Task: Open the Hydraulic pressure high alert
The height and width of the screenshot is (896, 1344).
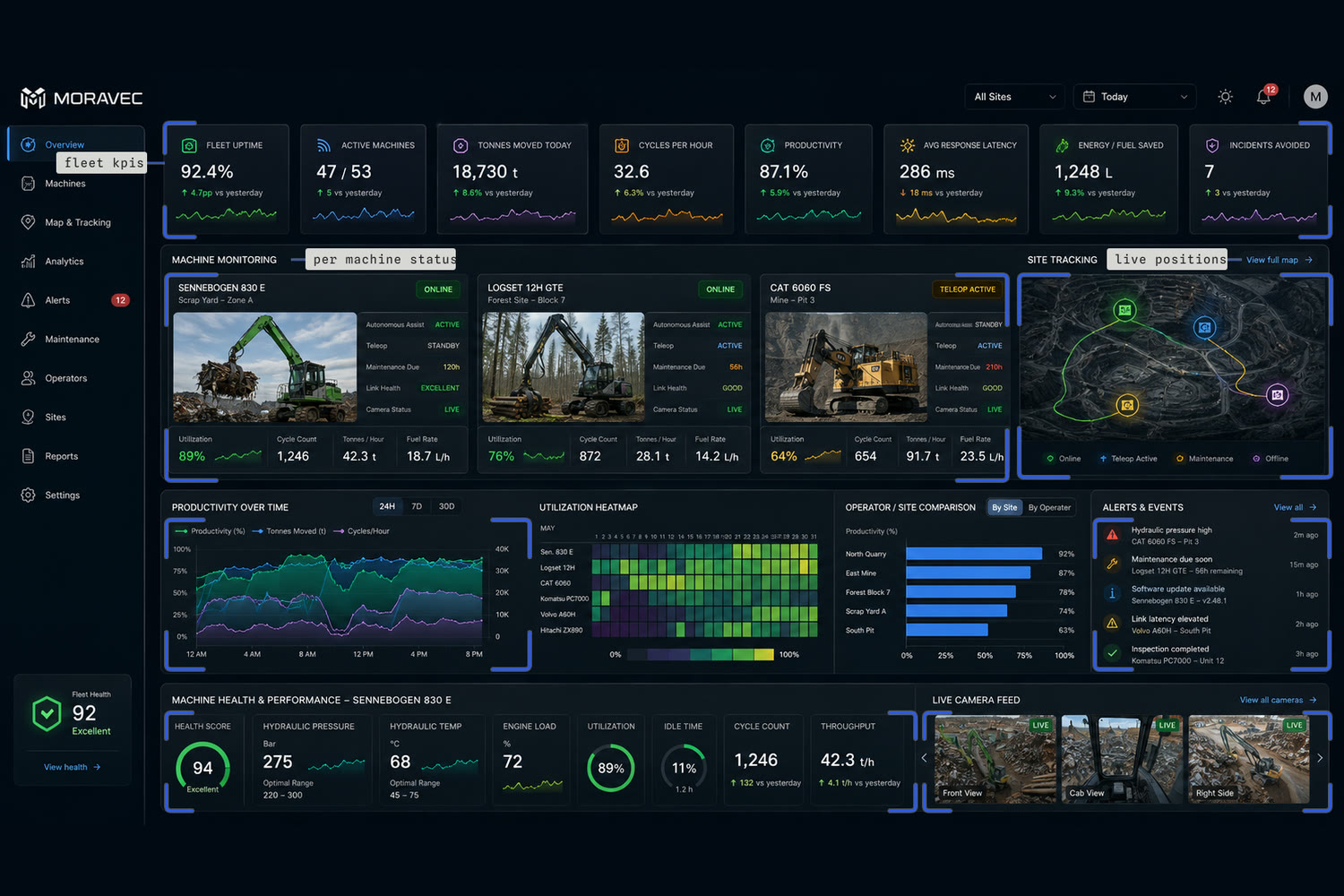Action: [1211, 535]
